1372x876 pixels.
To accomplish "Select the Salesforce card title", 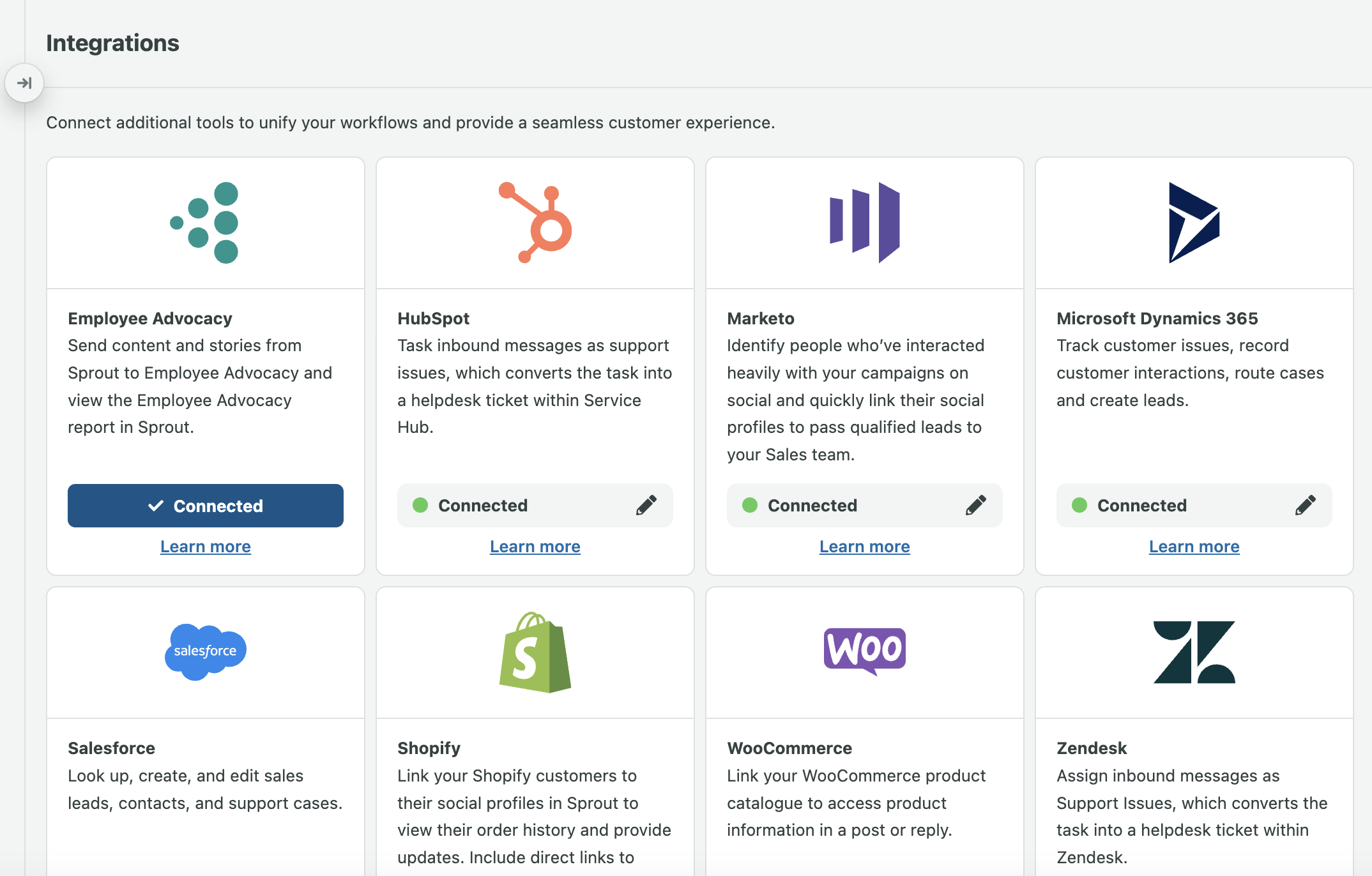I will point(112,748).
